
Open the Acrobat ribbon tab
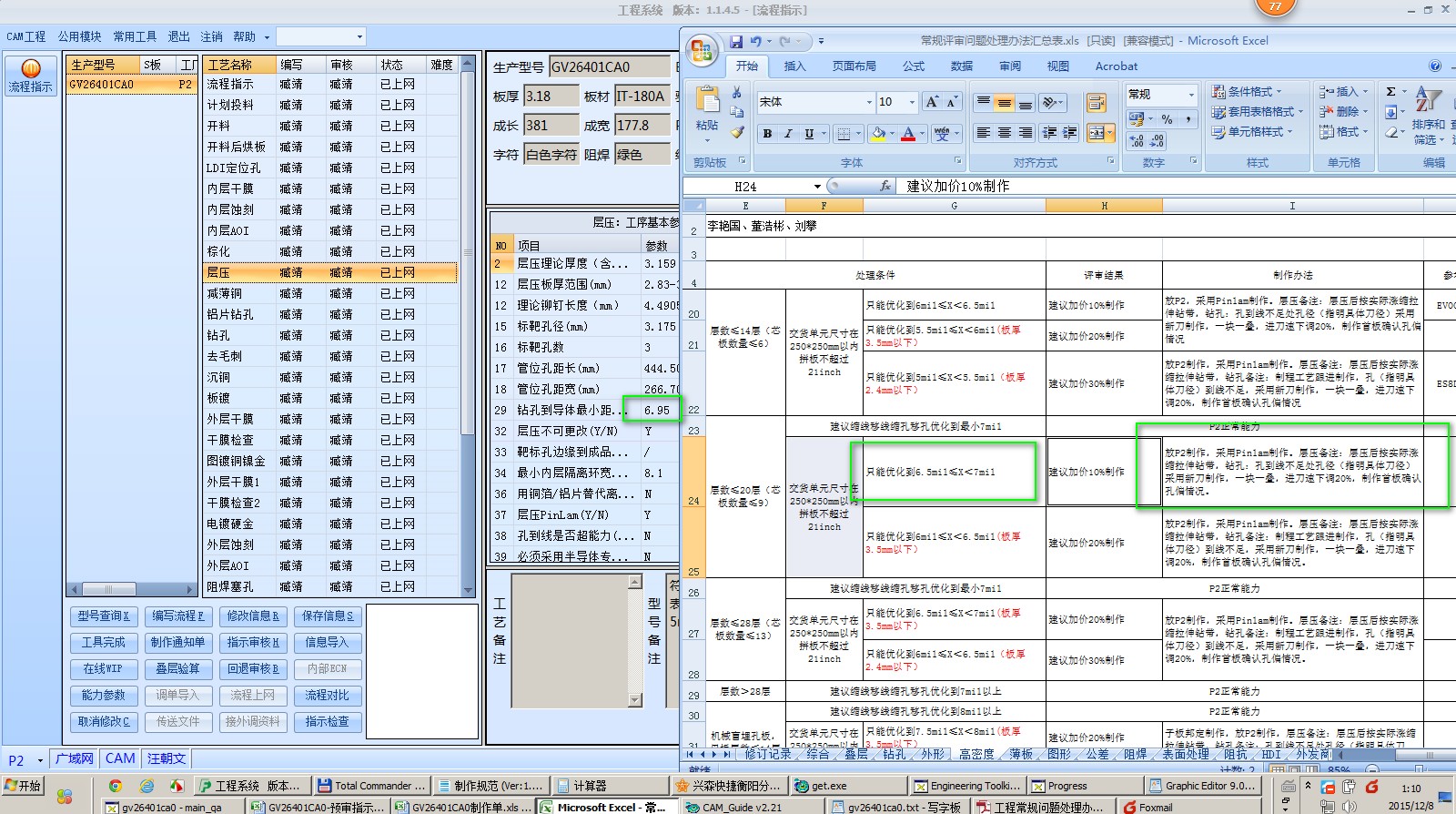coord(1117,66)
